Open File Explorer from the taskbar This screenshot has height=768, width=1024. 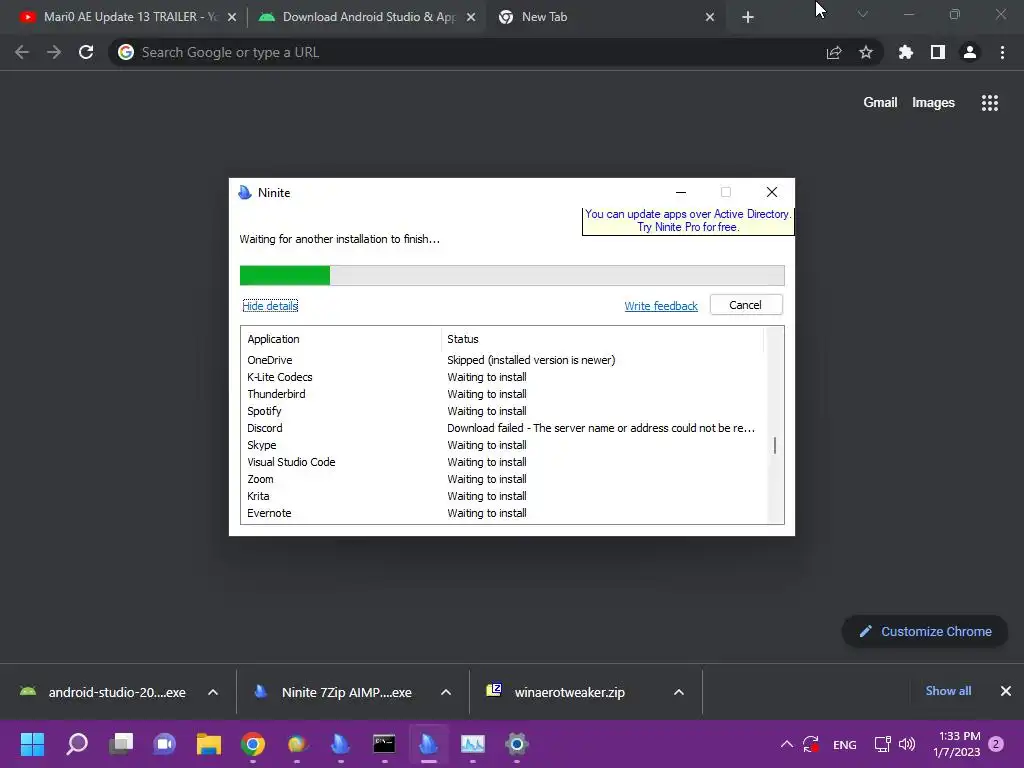click(209, 744)
